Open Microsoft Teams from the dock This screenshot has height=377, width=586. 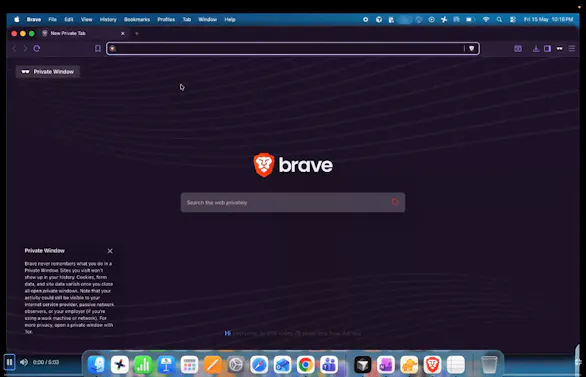pos(329,364)
